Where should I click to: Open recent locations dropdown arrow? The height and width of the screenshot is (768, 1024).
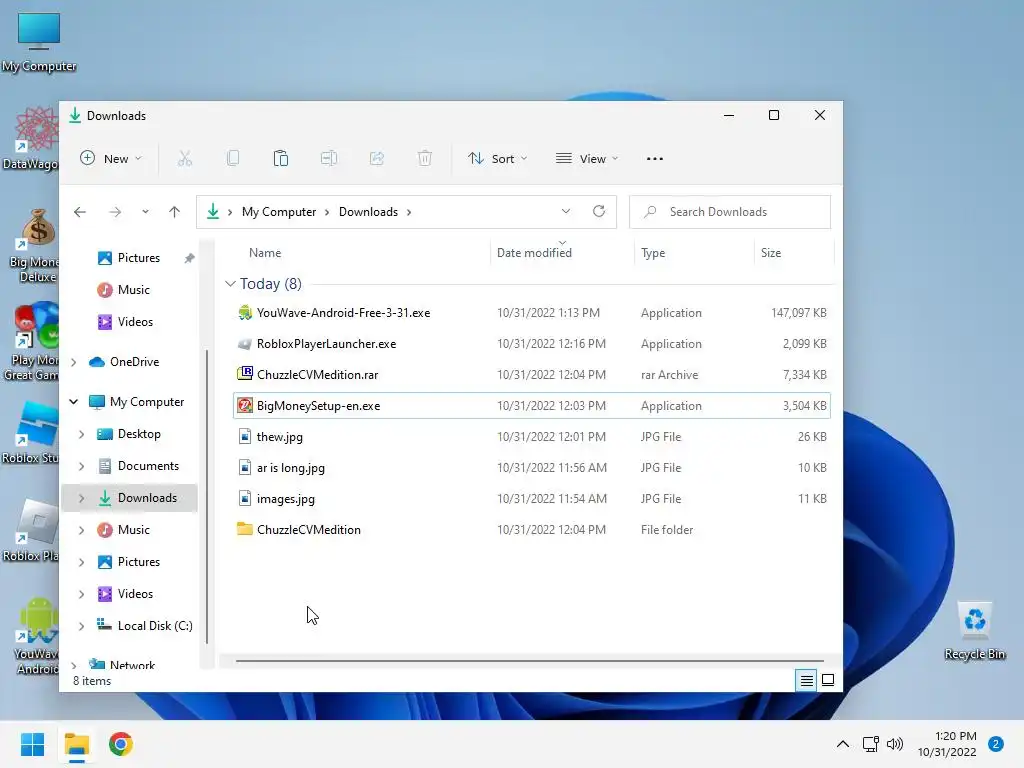145,212
